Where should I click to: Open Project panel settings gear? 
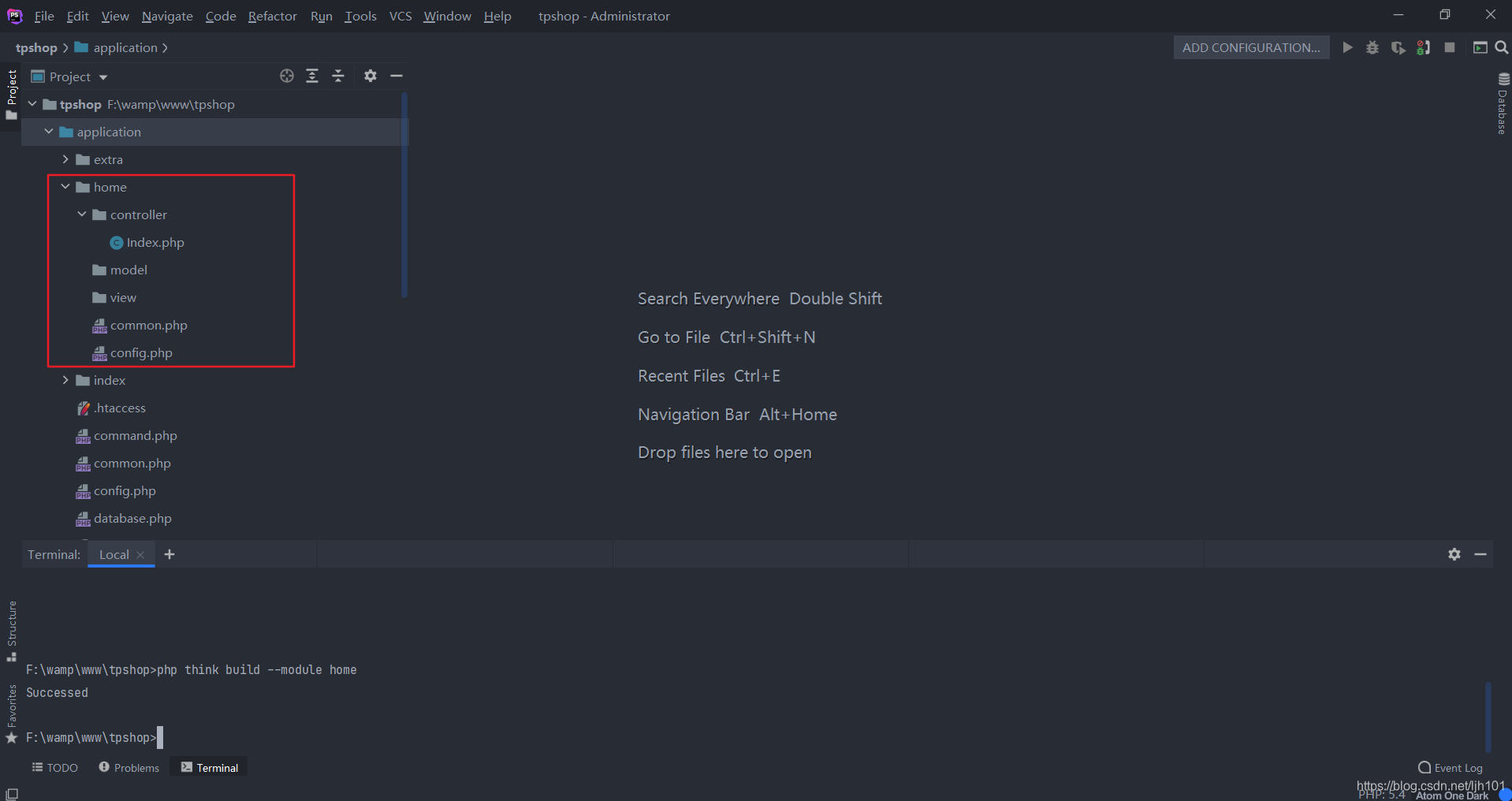(x=371, y=76)
